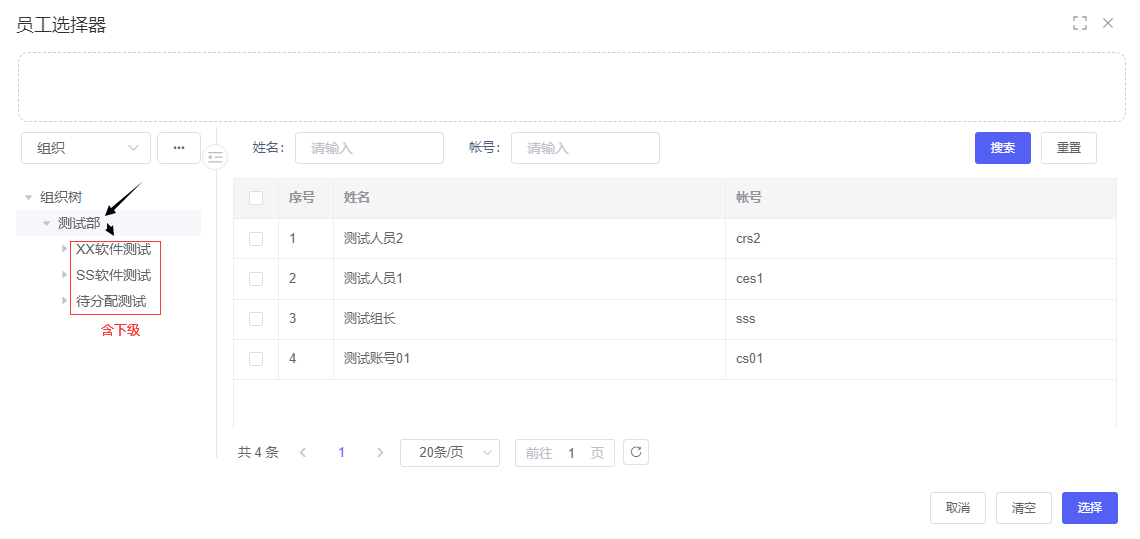The height and width of the screenshot is (539, 1140).
Task: Select 待分配测试 in the organization tree
Action: click(x=111, y=301)
